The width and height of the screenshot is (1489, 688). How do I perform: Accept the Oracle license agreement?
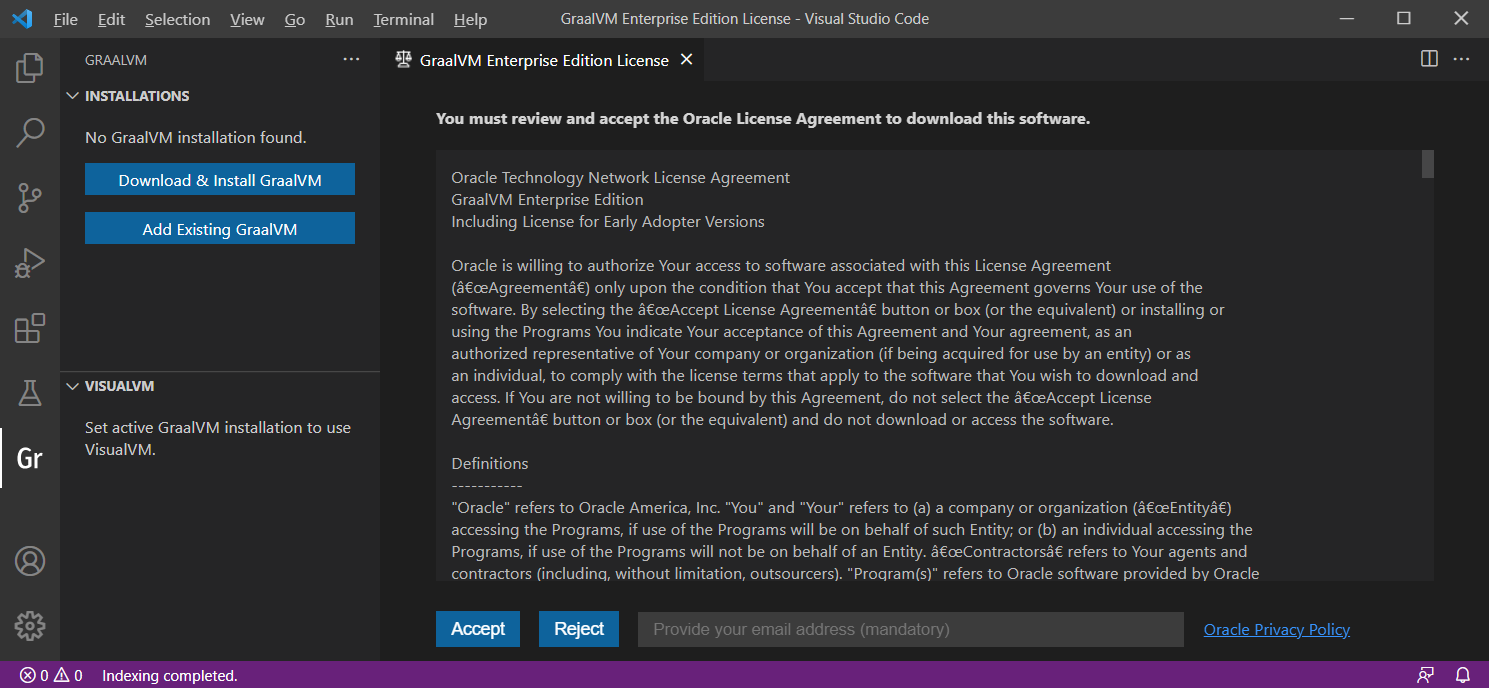[x=478, y=629]
